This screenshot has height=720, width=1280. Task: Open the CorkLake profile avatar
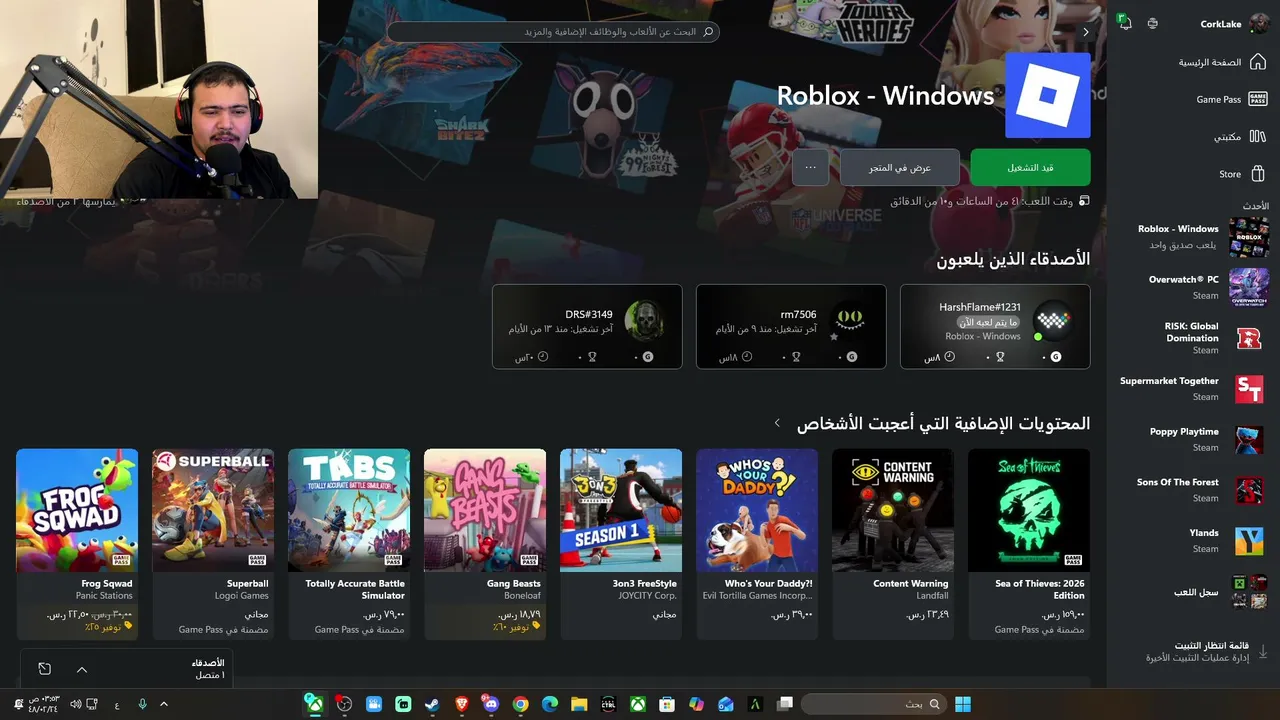pos(1259,24)
